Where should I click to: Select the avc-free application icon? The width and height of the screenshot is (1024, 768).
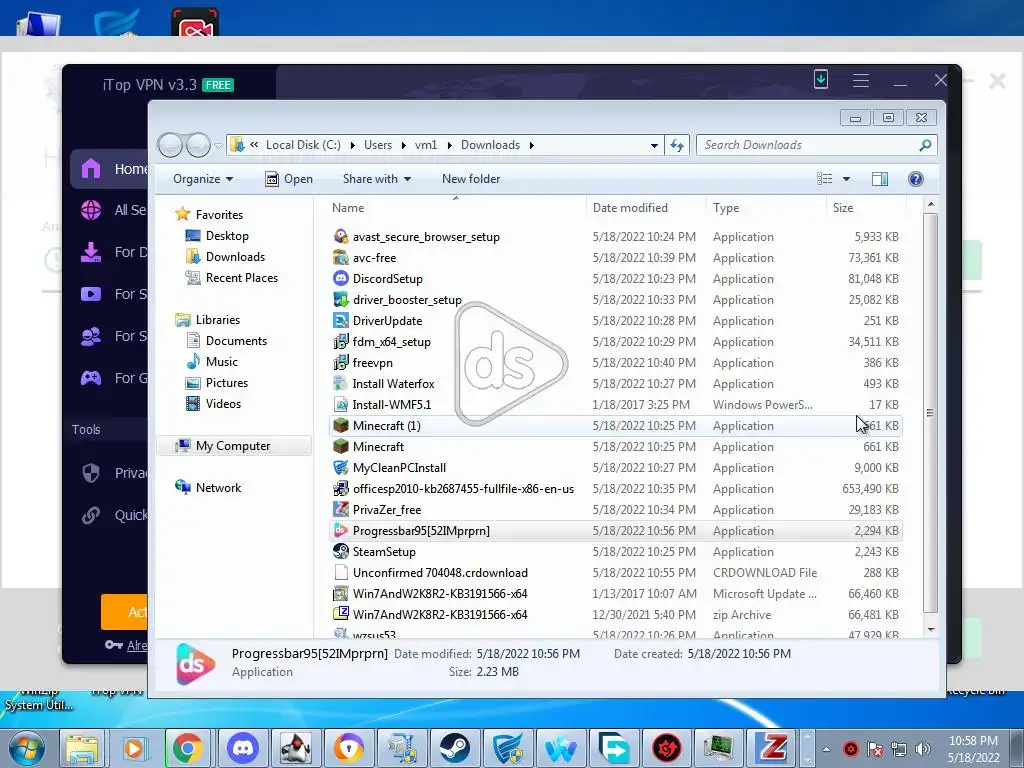[x=340, y=258]
